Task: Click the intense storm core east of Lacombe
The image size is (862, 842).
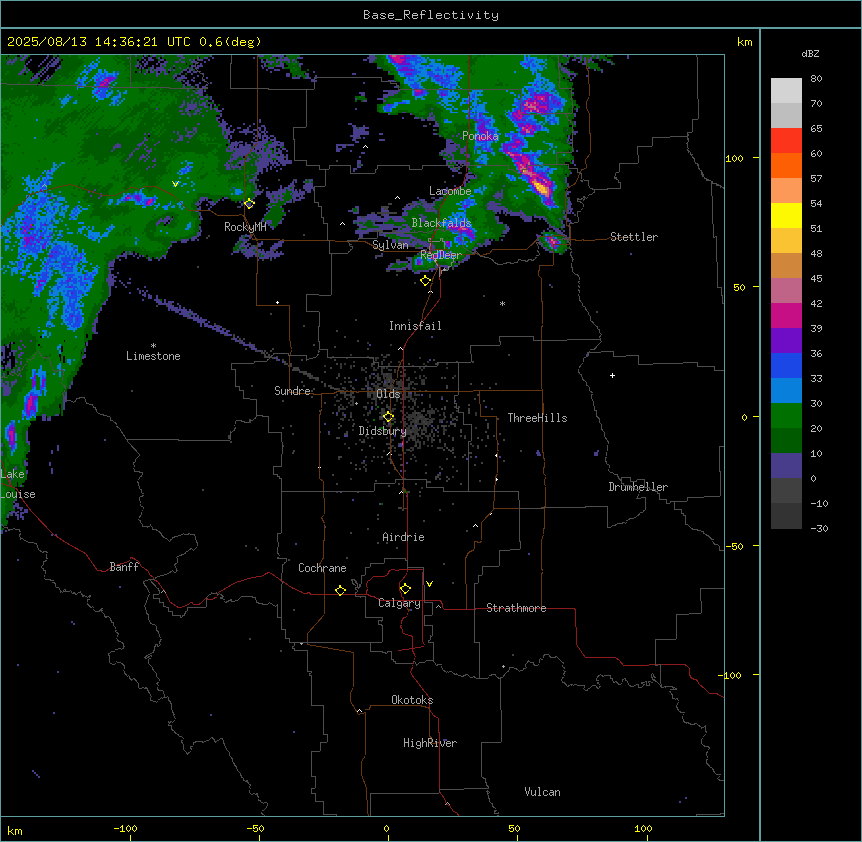Action: [541, 187]
